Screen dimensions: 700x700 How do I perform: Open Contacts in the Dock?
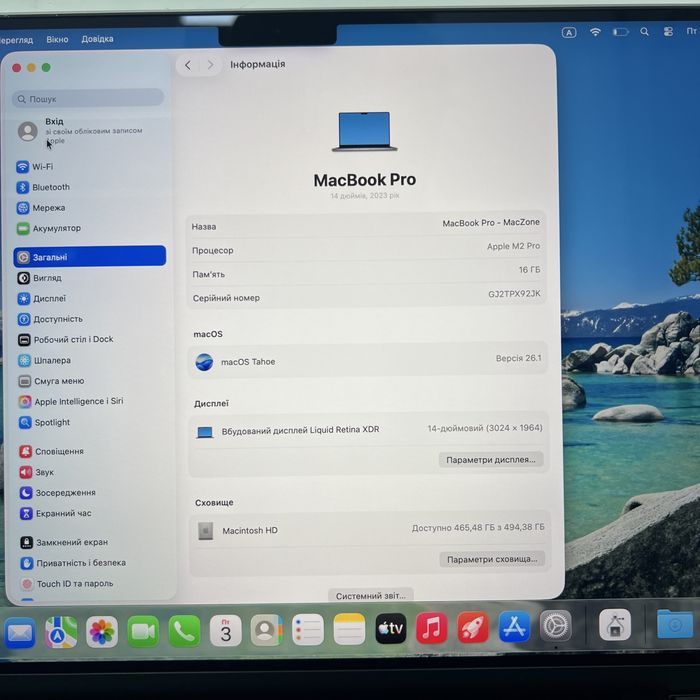click(x=267, y=630)
